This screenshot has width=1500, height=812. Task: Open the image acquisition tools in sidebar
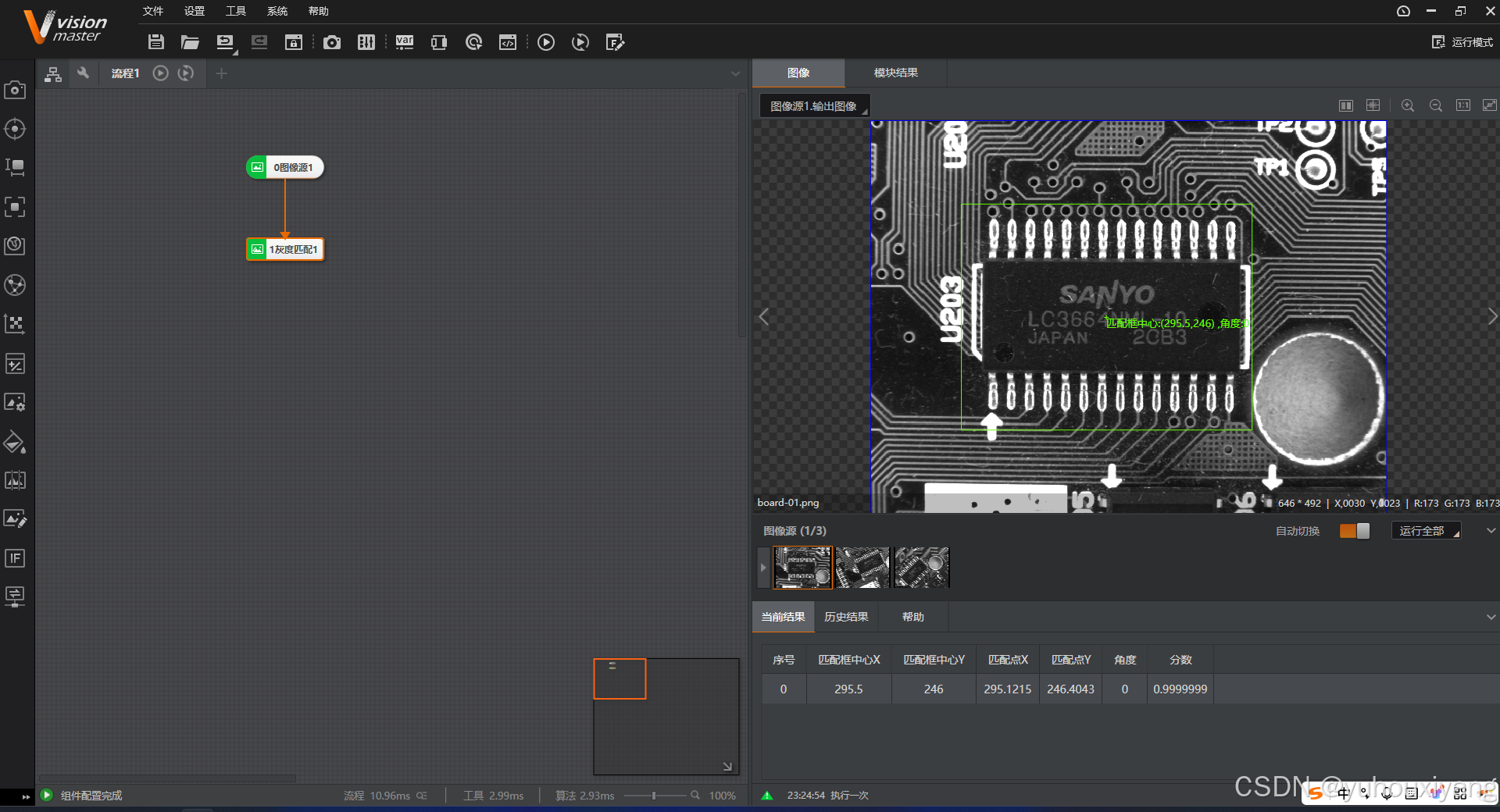click(15, 90)
